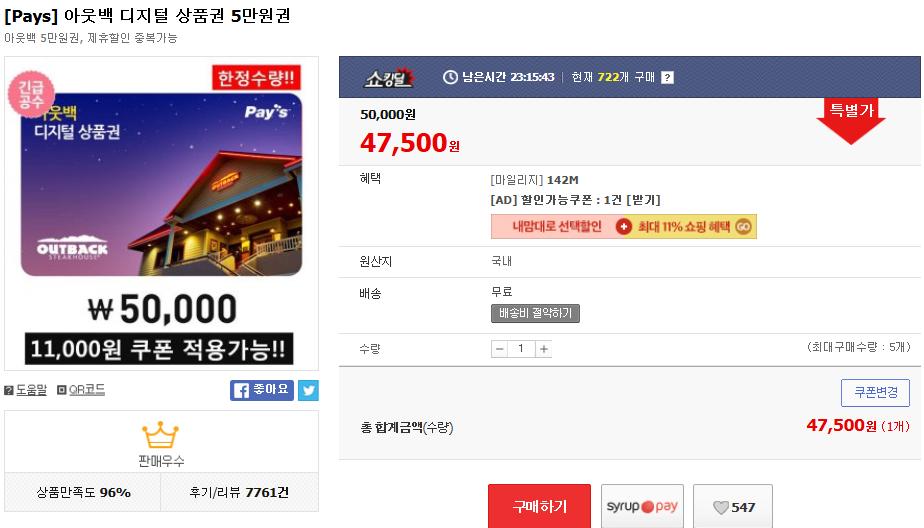Click the heart wishlist button showing 547
This screenshot has width=924, height=528.
click(x=732, y=507)
